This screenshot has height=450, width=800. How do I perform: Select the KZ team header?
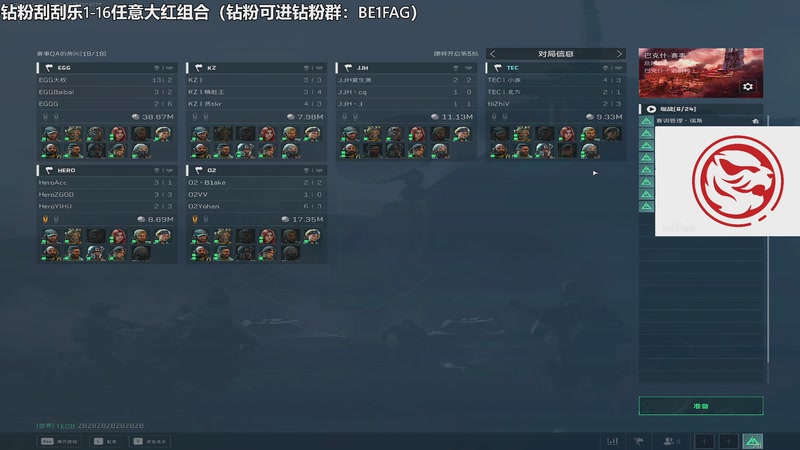click(x=257, y=68)
